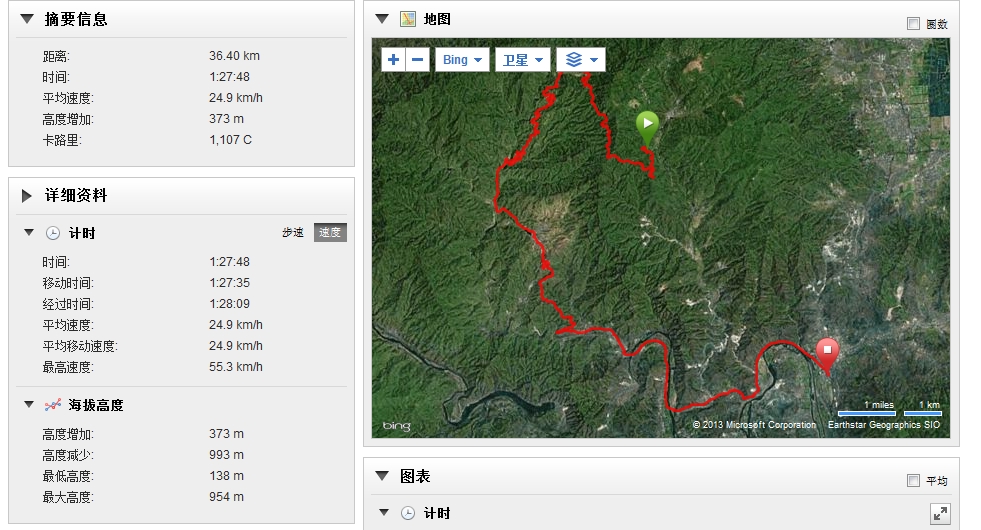Image resolution: width=981 pixels, height=530 pixels.
Task: Zoom out on the map
Action: (x=418, y=60)
